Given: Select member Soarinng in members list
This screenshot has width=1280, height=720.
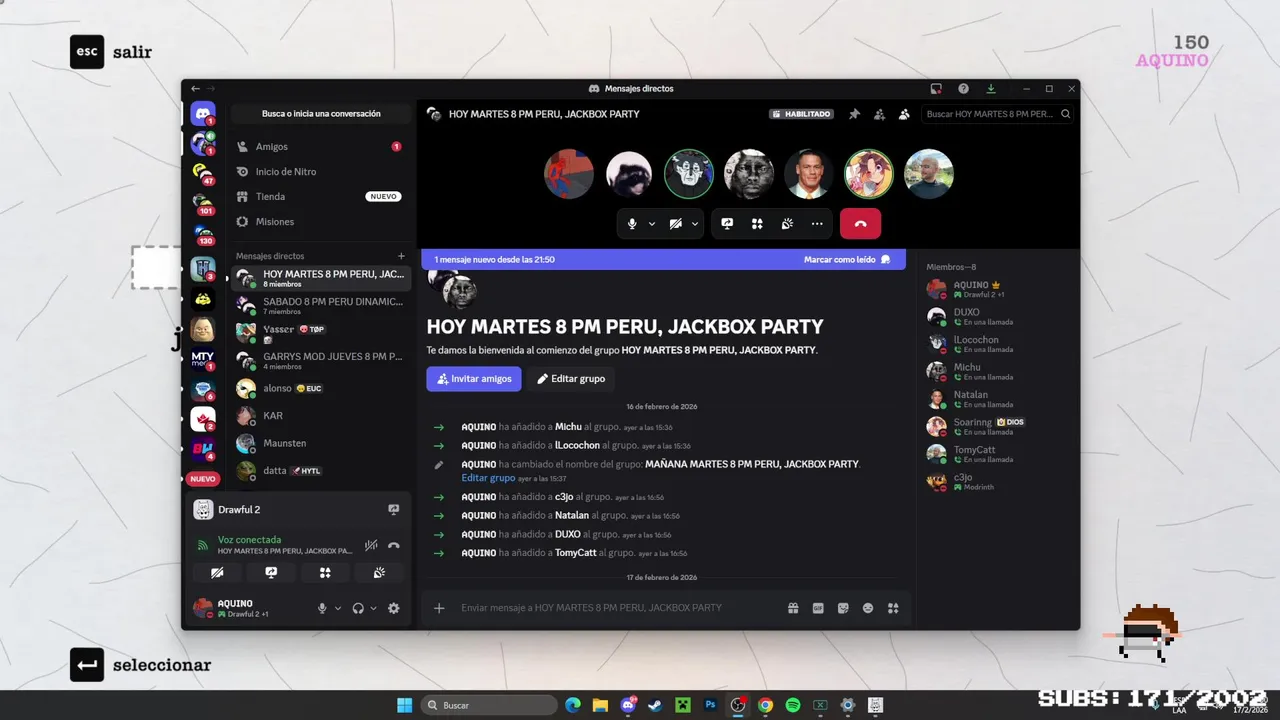Looking at the screenshot, I should 990,427.
